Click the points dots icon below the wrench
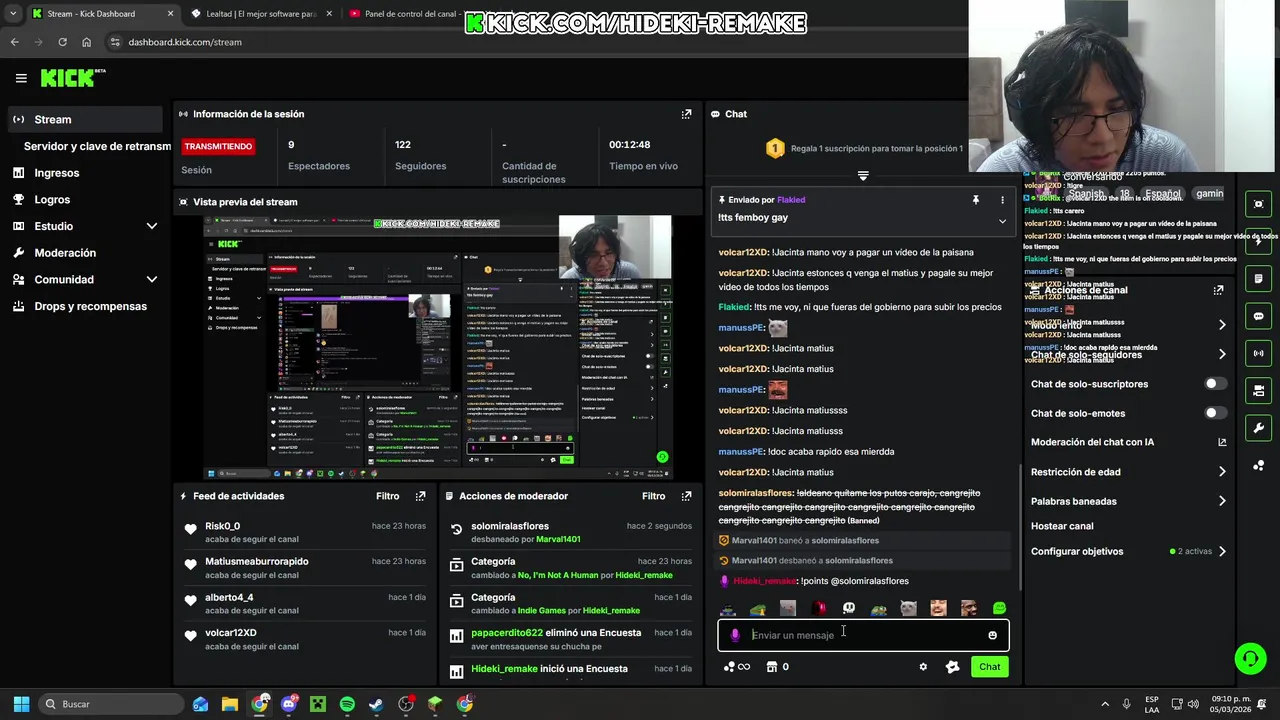Viewport: 1280px width, 720px height. pyautogui.click(x=1258, y=466)
